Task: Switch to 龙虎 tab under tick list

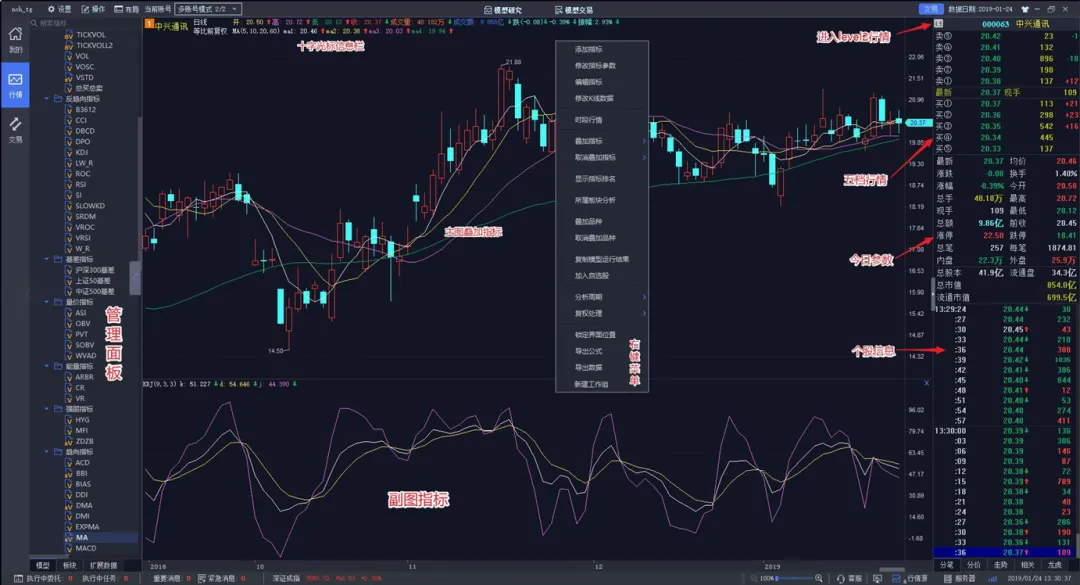Action: tap(1055, 565)
